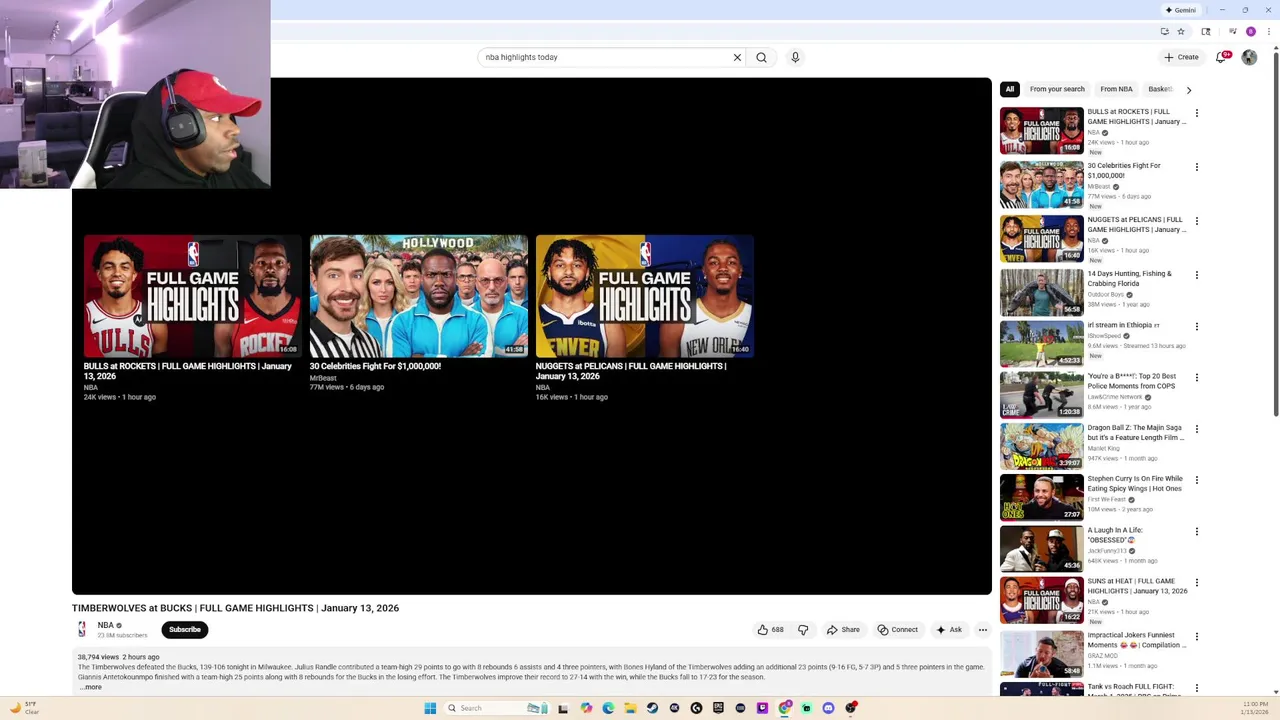Viewport: 1280px width, 720px height.
Task: Open OBS Studio from the taskbar
Action: 851,708
